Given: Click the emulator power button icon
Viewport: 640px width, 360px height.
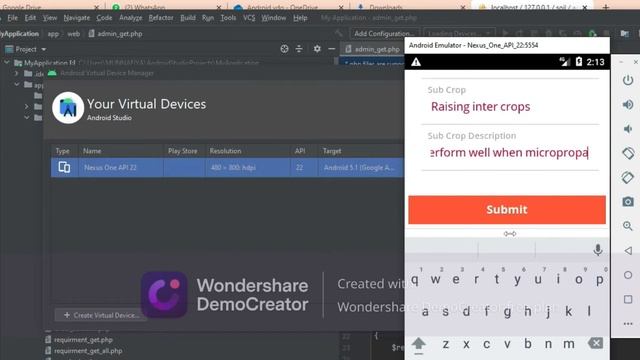Looking at the screenshot, I should pos(628,80).
